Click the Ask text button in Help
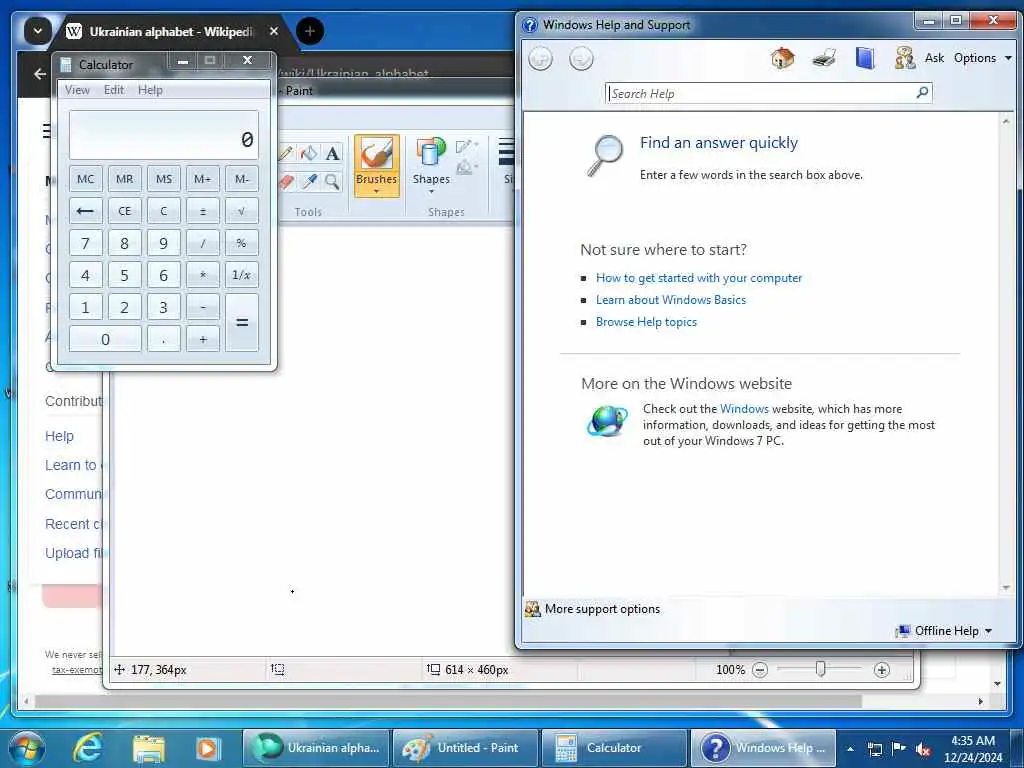The height and width of the screenshot is (768, 1024). (x=934, y=58)
